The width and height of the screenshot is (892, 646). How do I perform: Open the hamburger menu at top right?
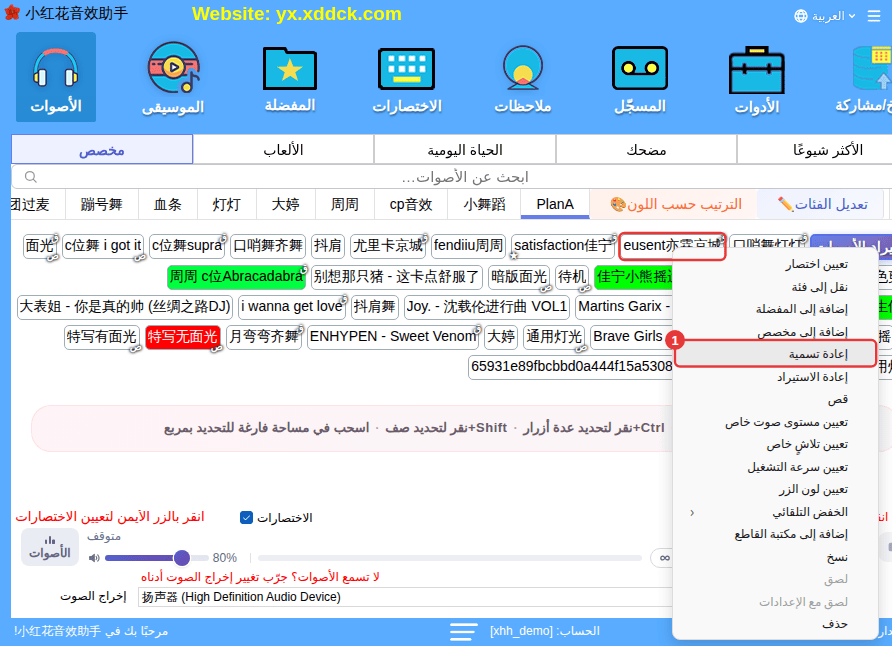[874, 16]
